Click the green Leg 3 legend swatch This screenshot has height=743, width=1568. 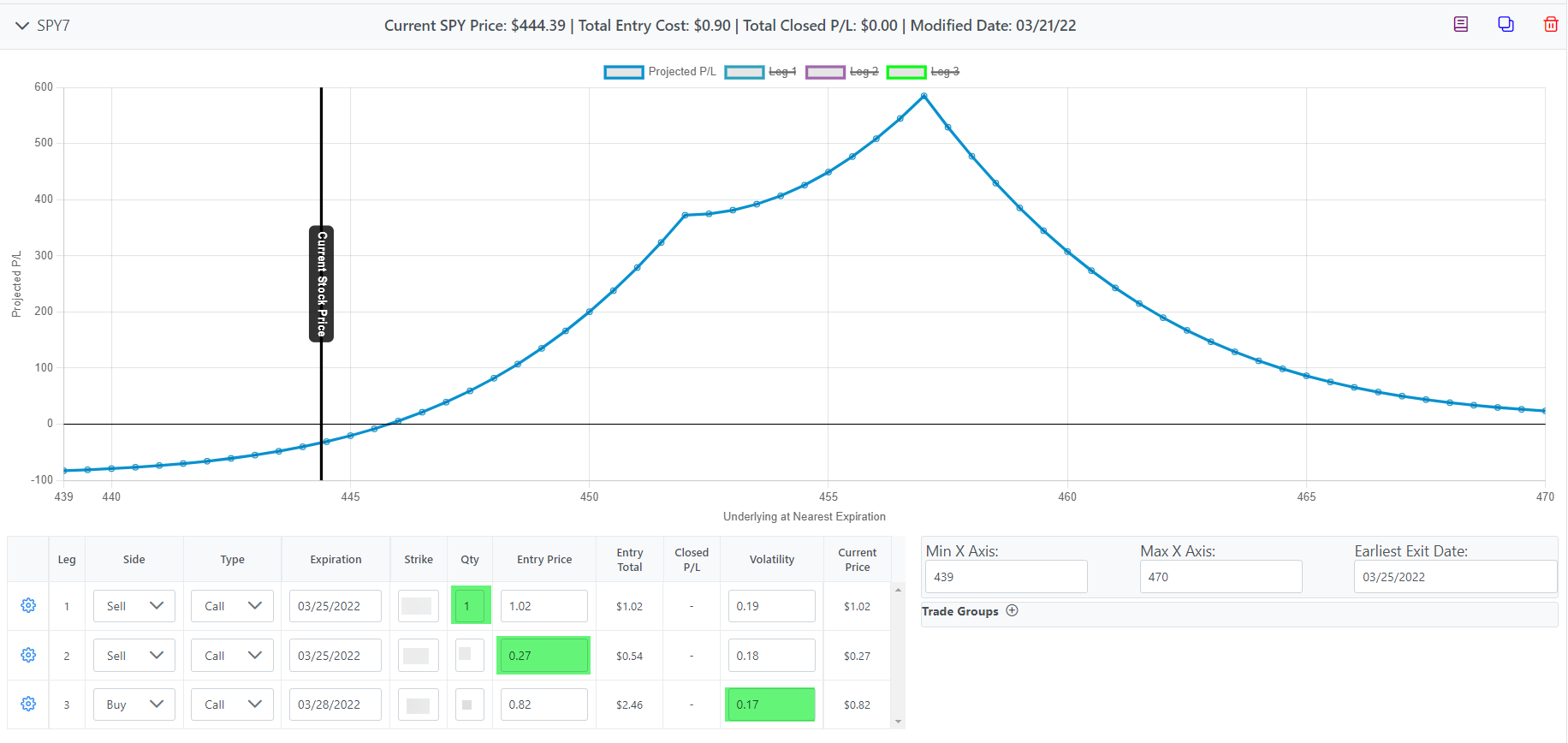click(x=906, y=72)
